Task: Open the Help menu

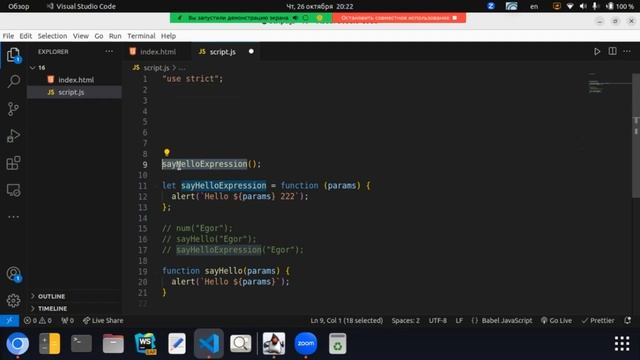Action: point(168,36)
